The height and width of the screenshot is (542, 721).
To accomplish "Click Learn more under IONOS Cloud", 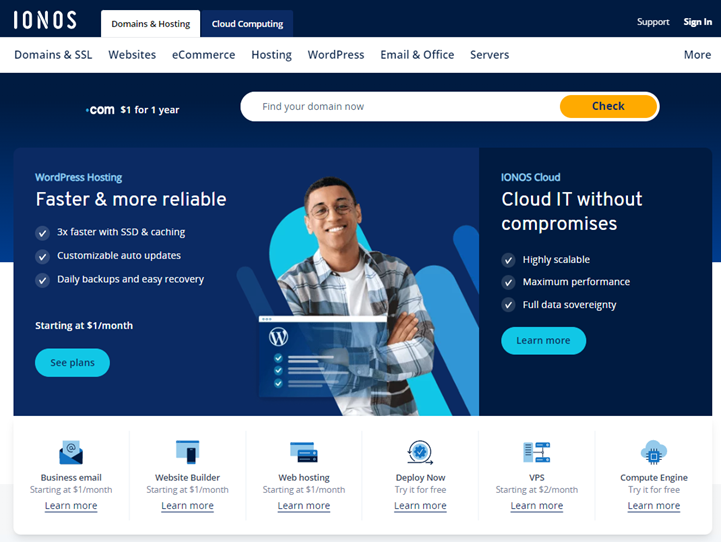I will click(543, 341).
